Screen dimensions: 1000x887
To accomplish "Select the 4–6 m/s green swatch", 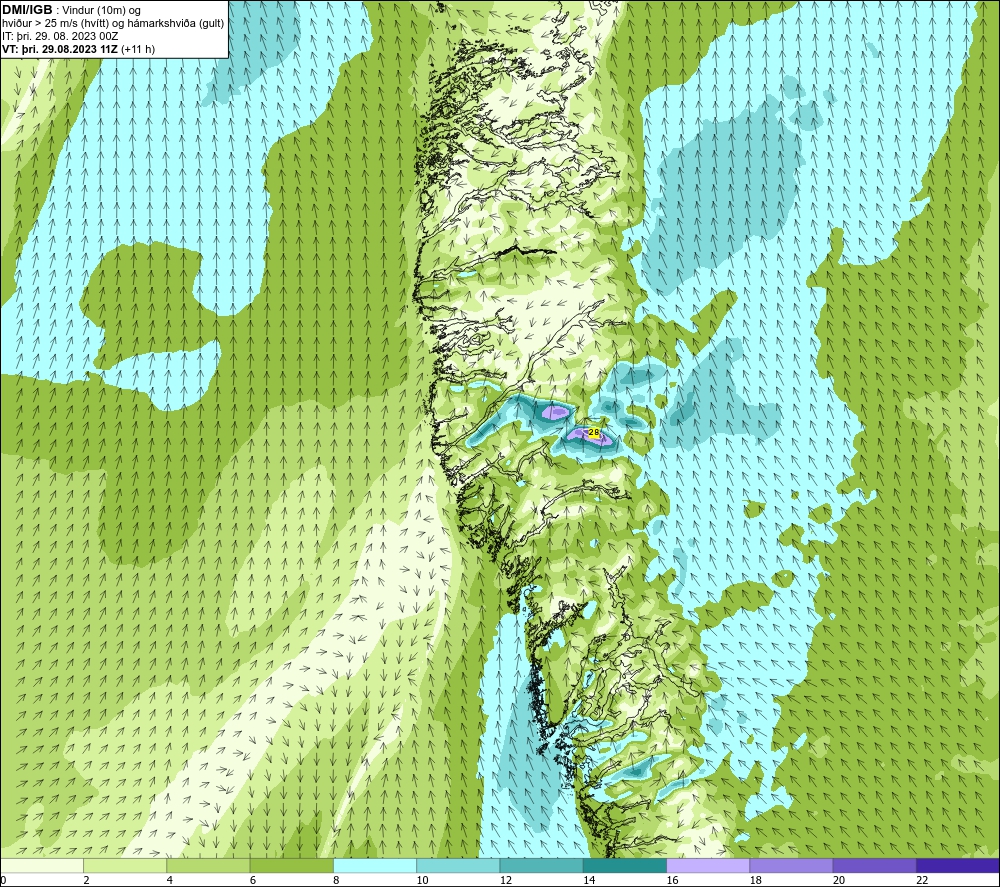I will pyautogui.click(x=208, y=865).
